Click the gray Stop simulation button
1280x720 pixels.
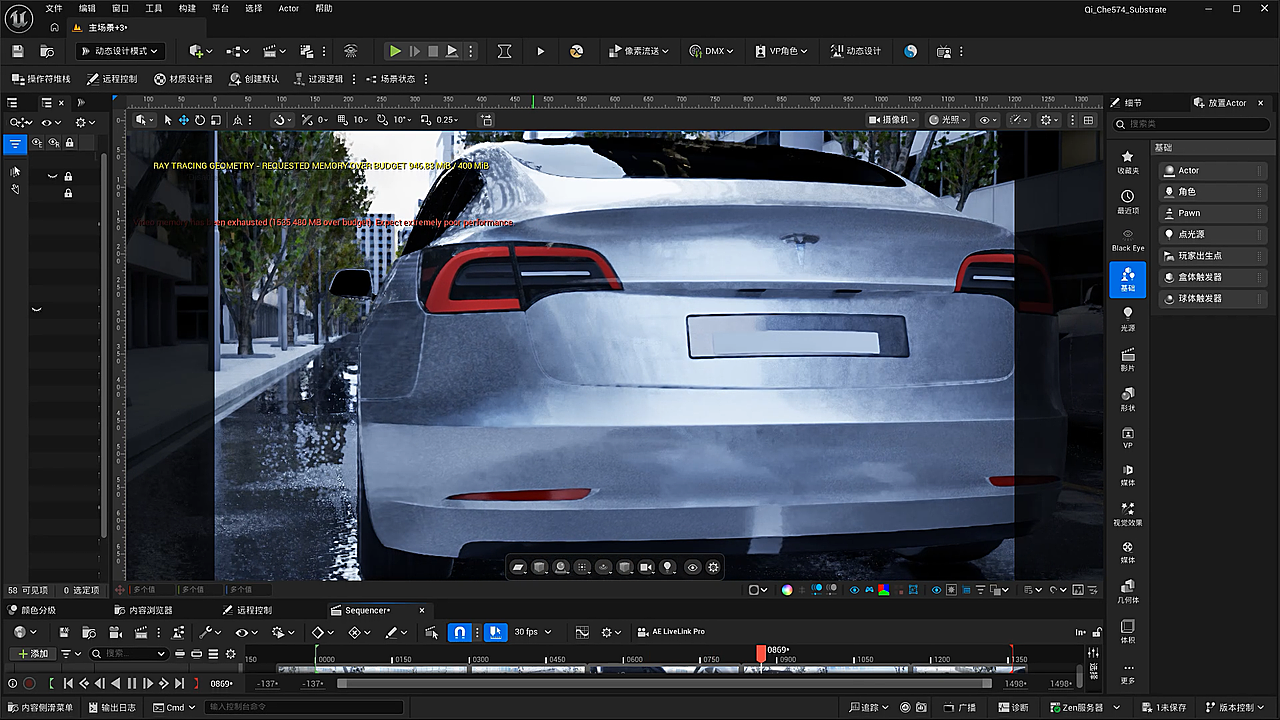point(433,51)
